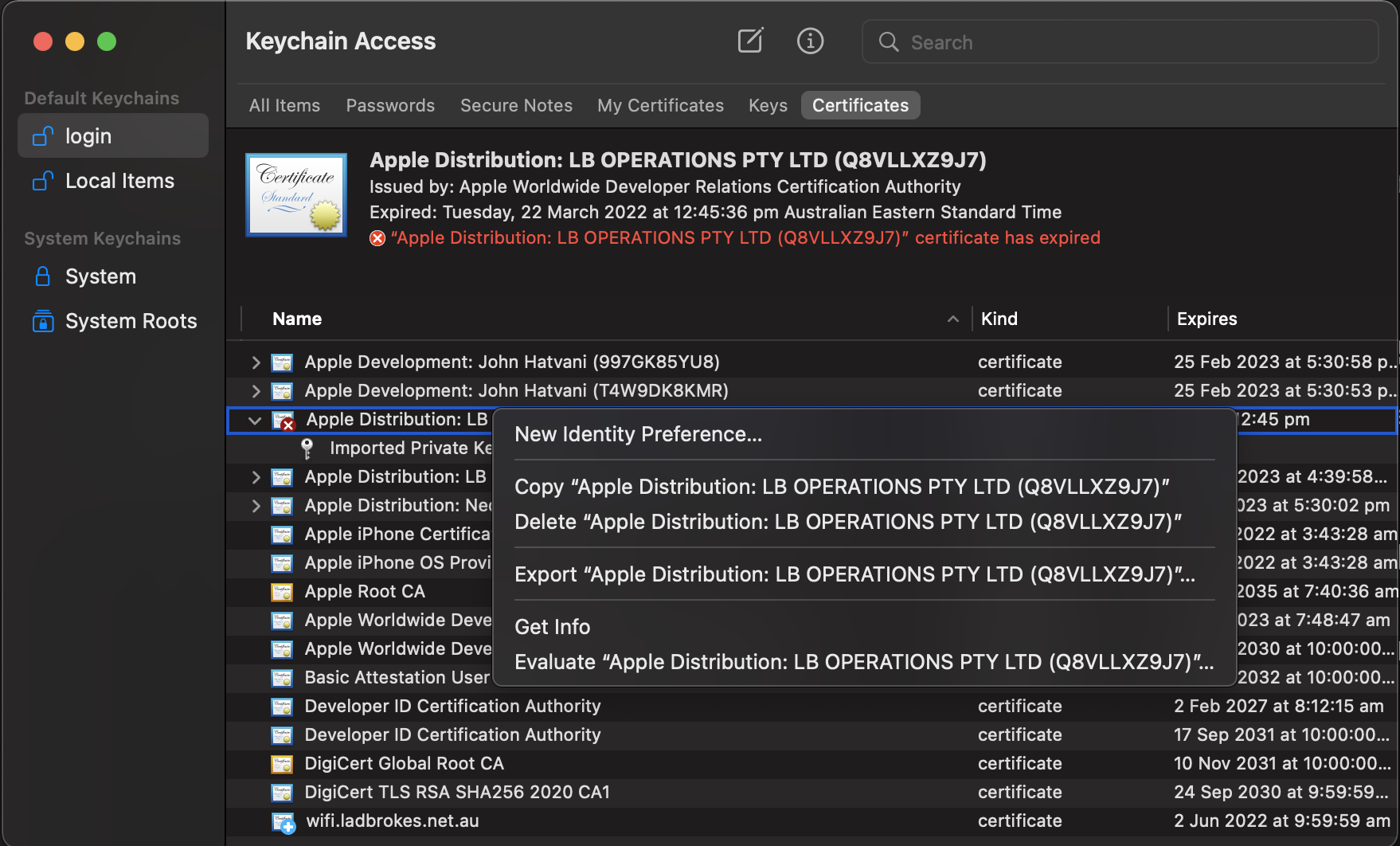The height and width of the screenshot is (846, 1400).
Task: Click the green zoom window button
Action: (107, 41)
